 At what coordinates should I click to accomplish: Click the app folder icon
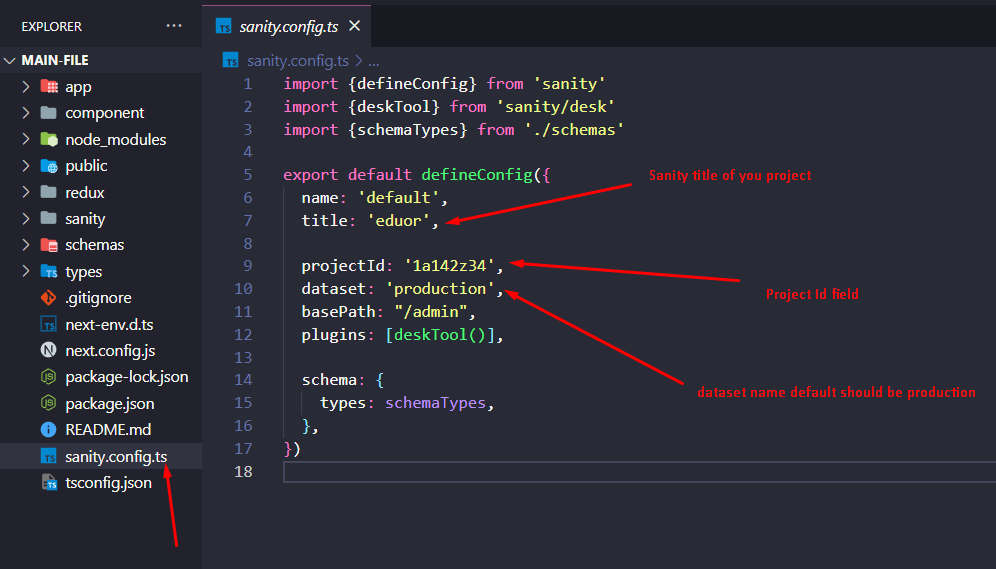click(48, 87)
